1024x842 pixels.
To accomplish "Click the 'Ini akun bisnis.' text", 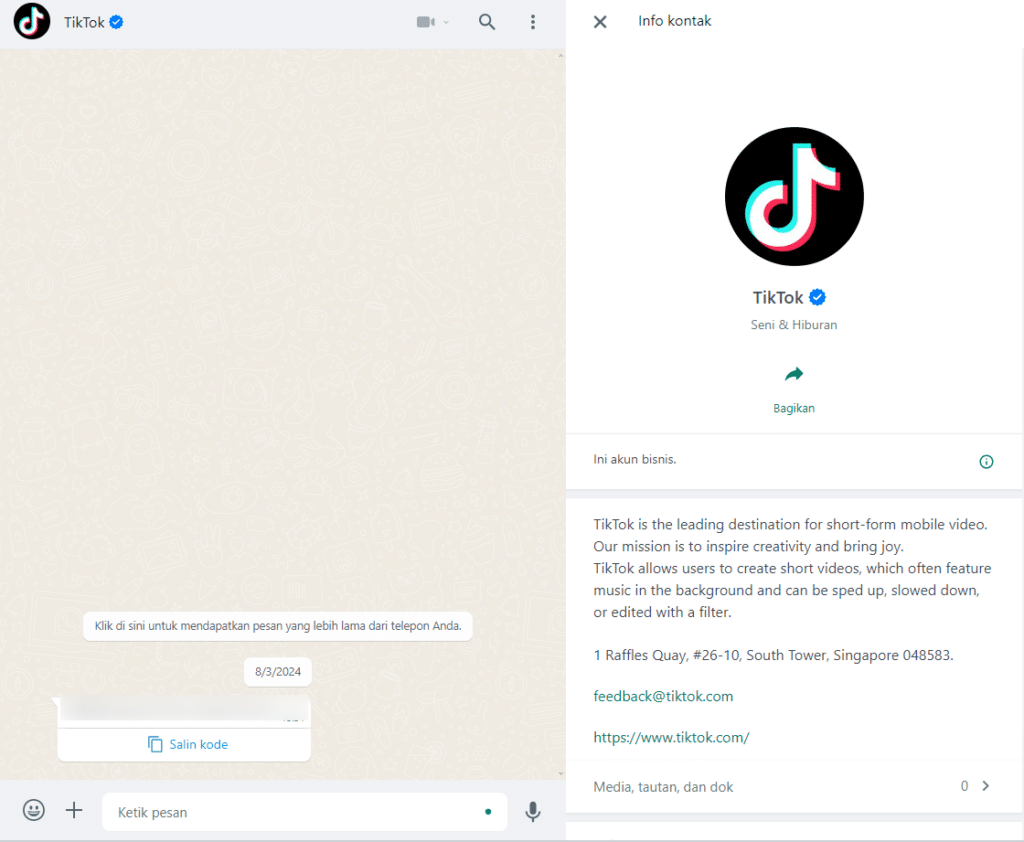I will 635,459.
